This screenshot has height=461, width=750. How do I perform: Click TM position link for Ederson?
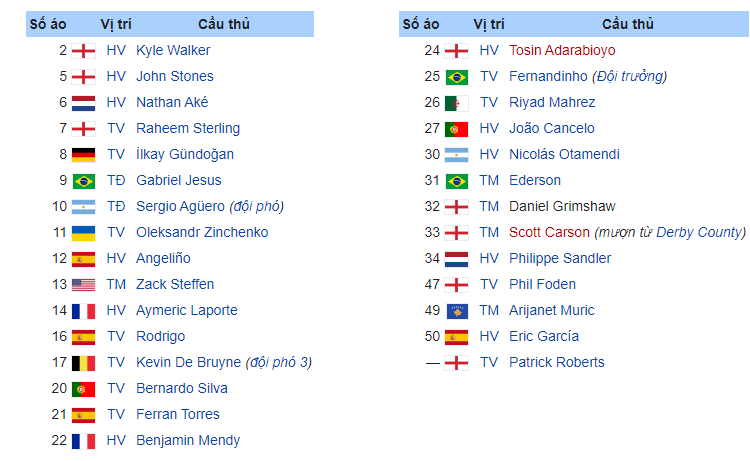(x=489, y=180)
